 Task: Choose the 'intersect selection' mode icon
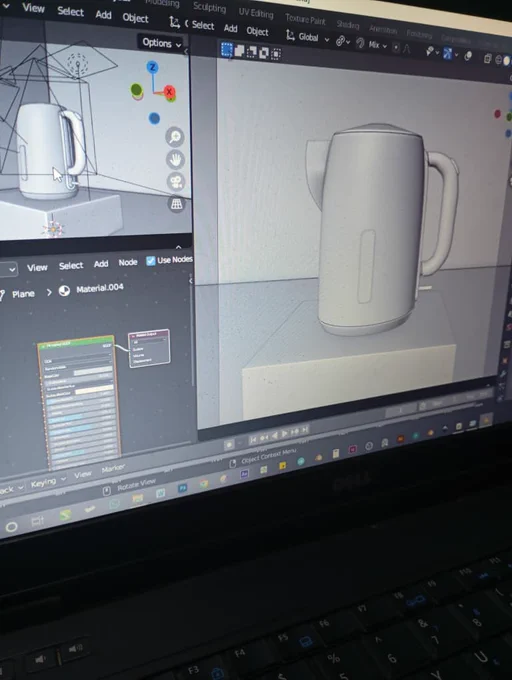(x=276, y=54)
